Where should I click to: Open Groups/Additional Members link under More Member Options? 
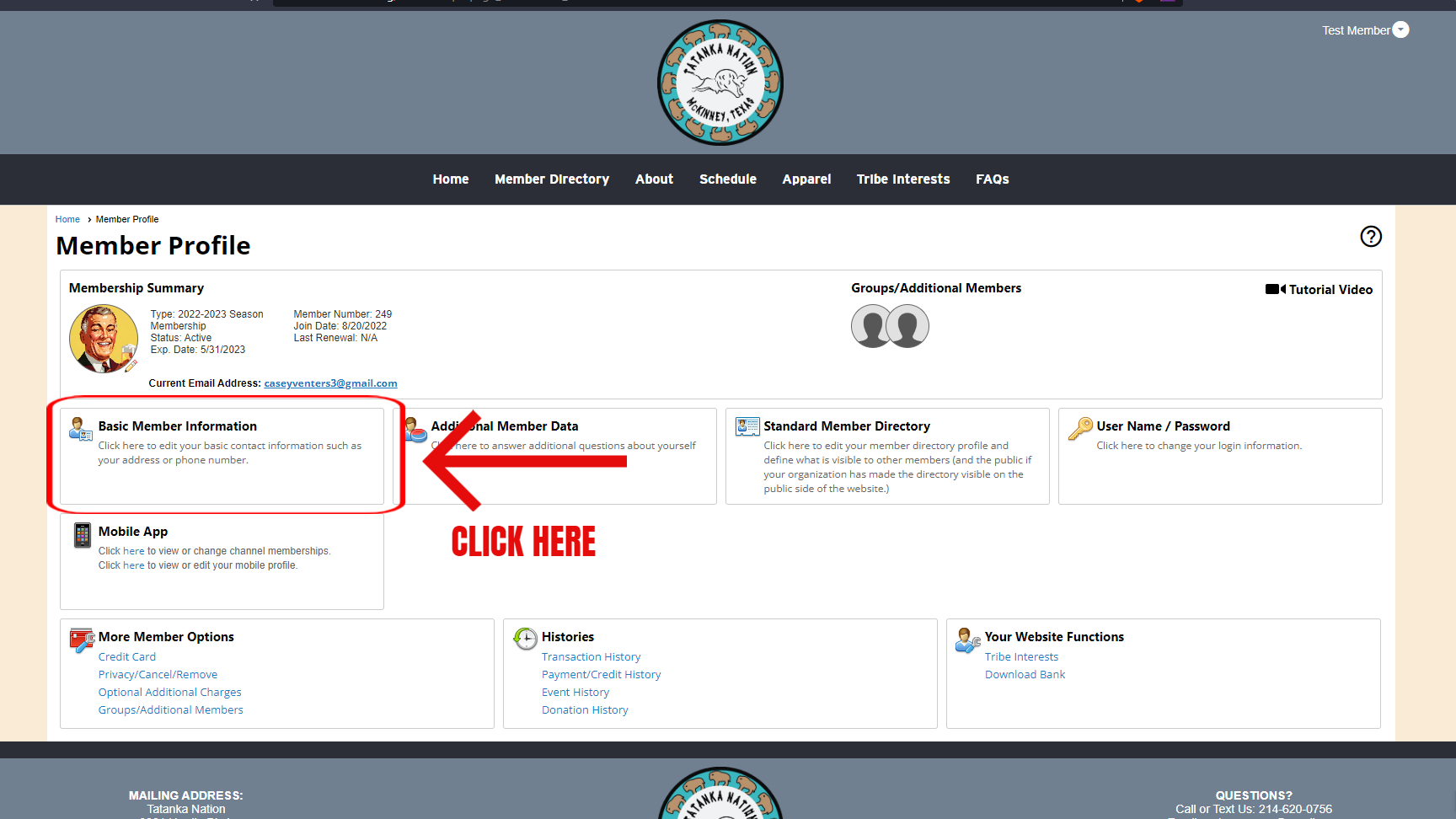pyautogui.click(x=171, y=710)
